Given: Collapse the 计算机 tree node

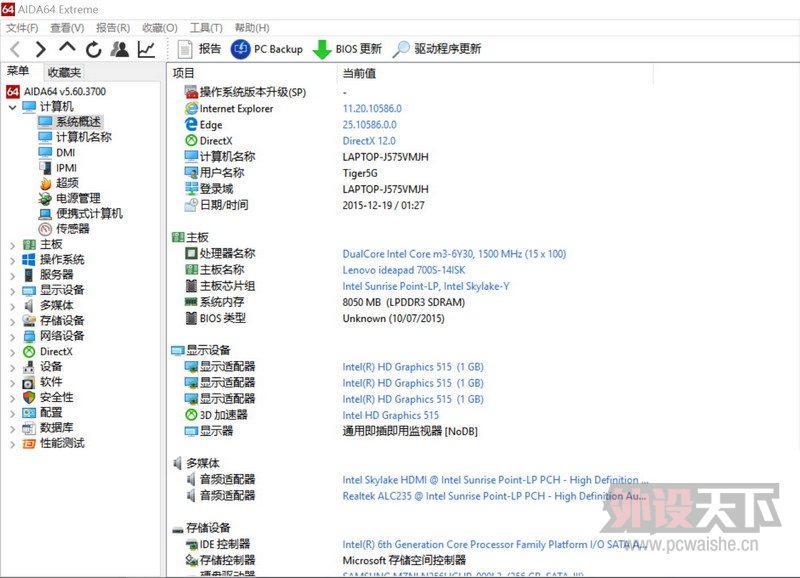Looking at the screenshot, I should click(13, 107).
